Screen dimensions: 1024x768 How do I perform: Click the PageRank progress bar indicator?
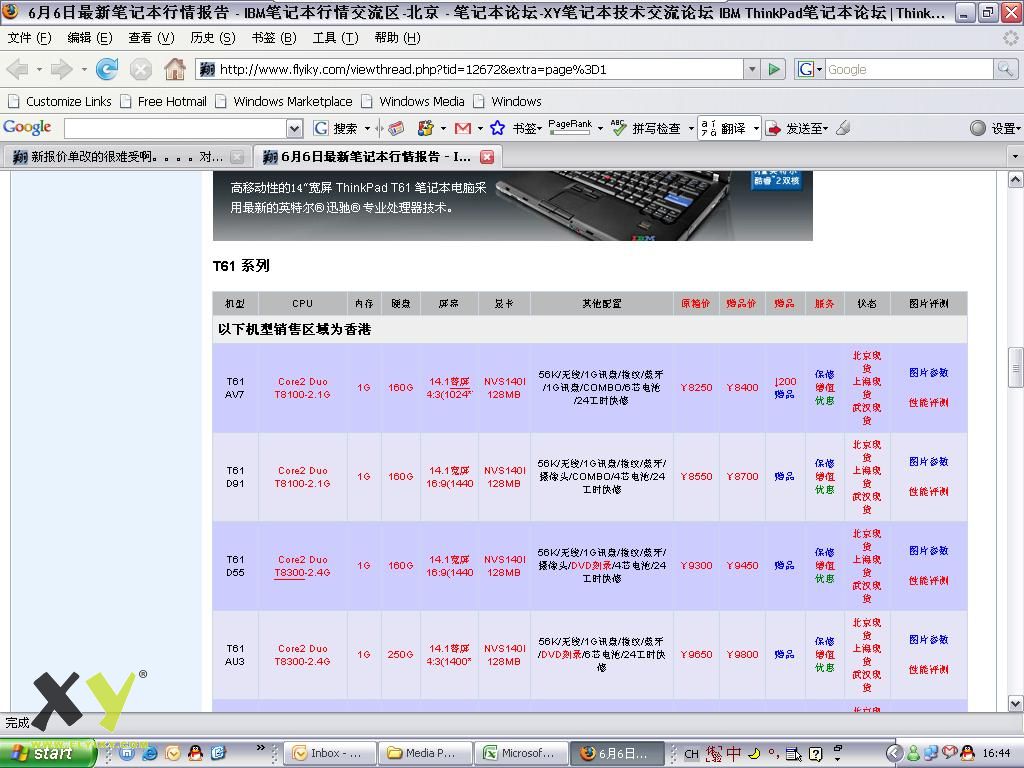coord(570,133)
